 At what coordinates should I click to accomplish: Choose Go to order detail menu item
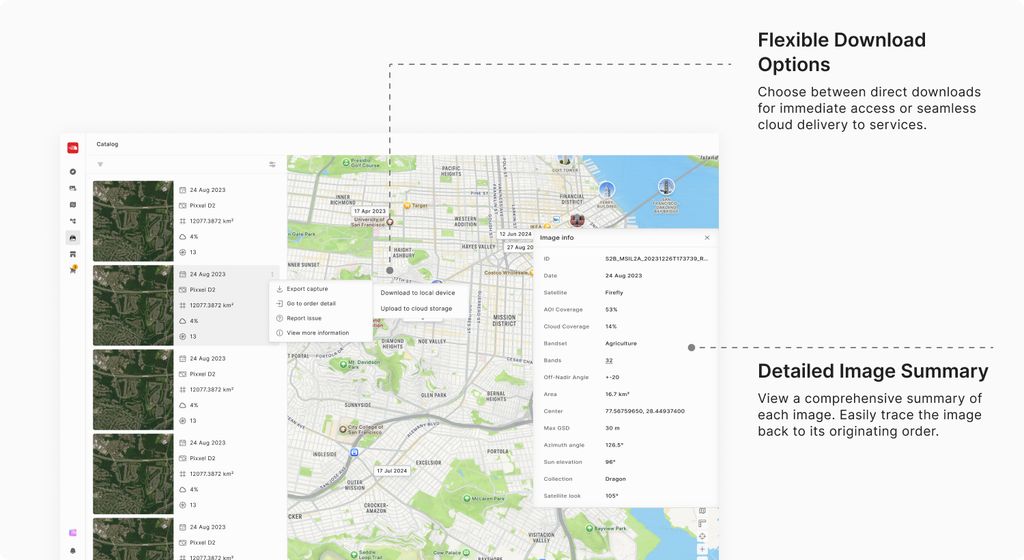[x=321, y=303]
